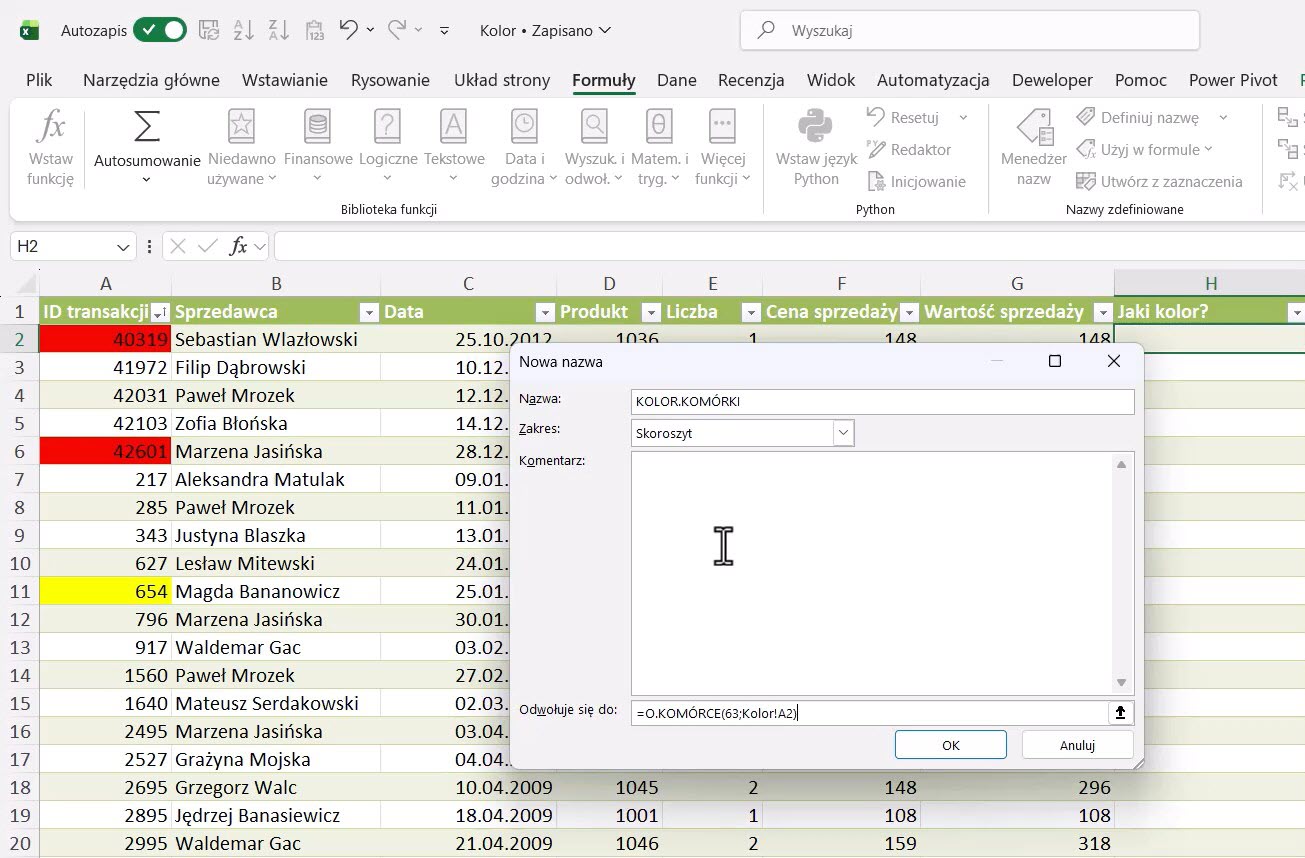Click the Undo arrow icon
The width and height of the screenshot is (1305, 858).
[348, 30]
